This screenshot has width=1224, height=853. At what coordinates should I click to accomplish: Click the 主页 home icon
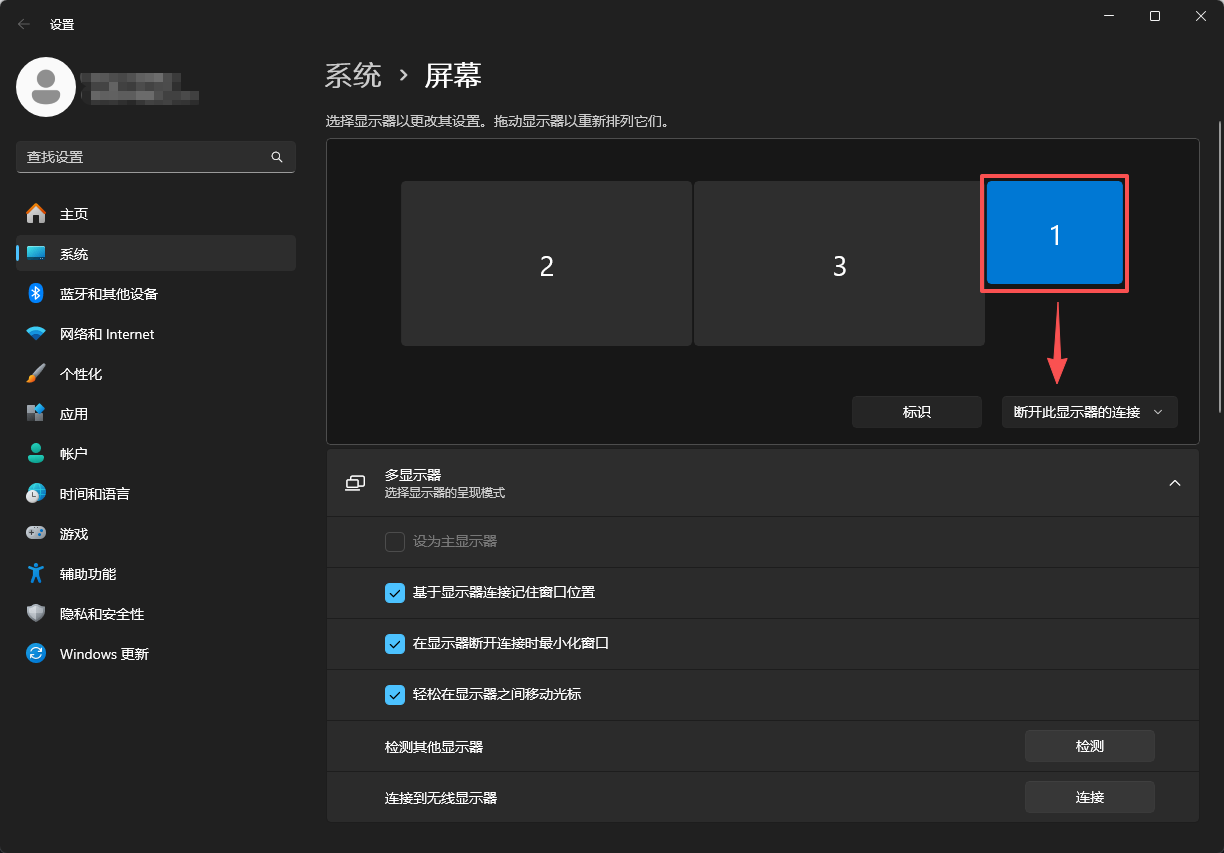(36, 214)
